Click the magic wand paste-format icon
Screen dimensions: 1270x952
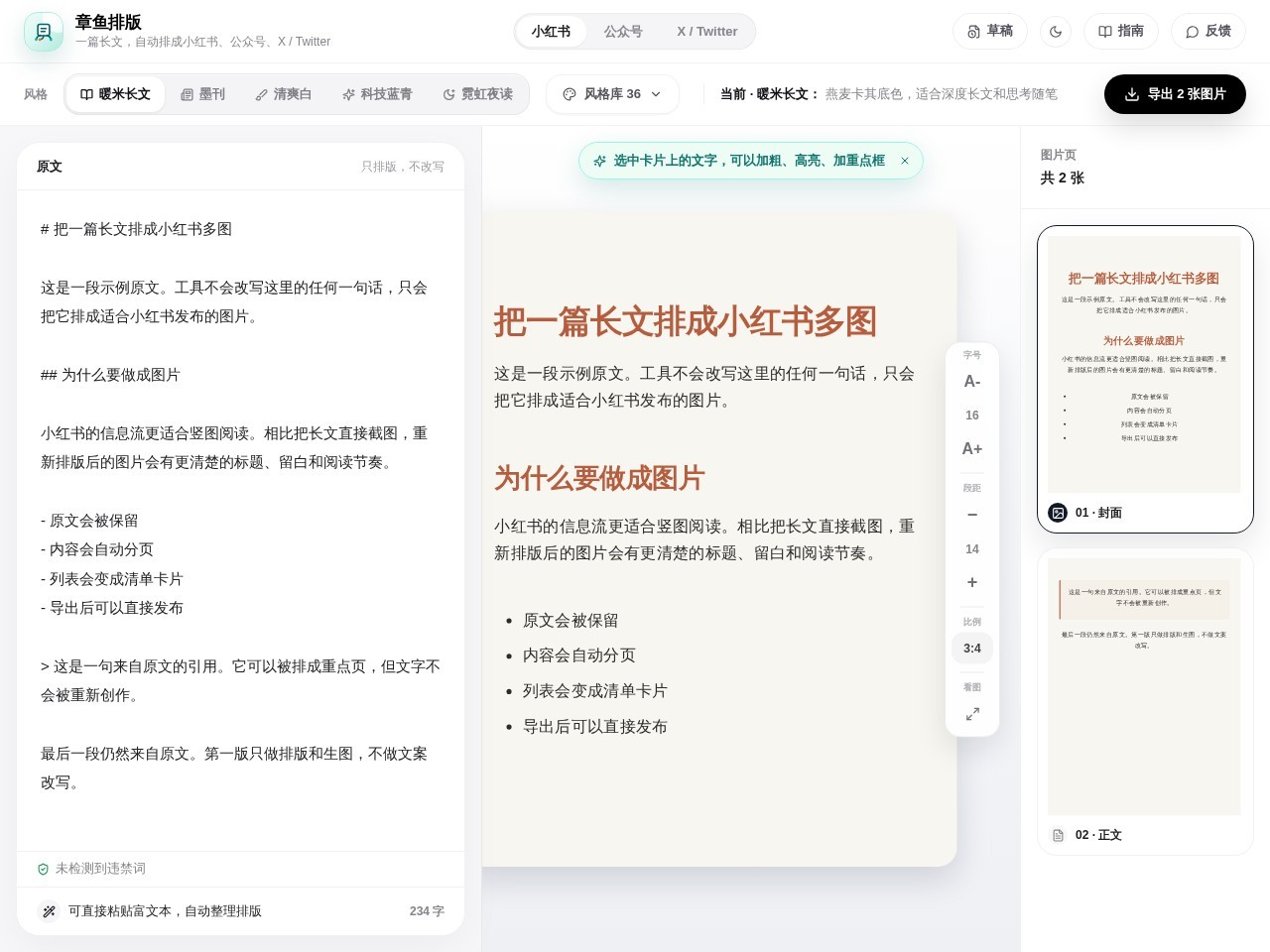[x=49, y=911]
